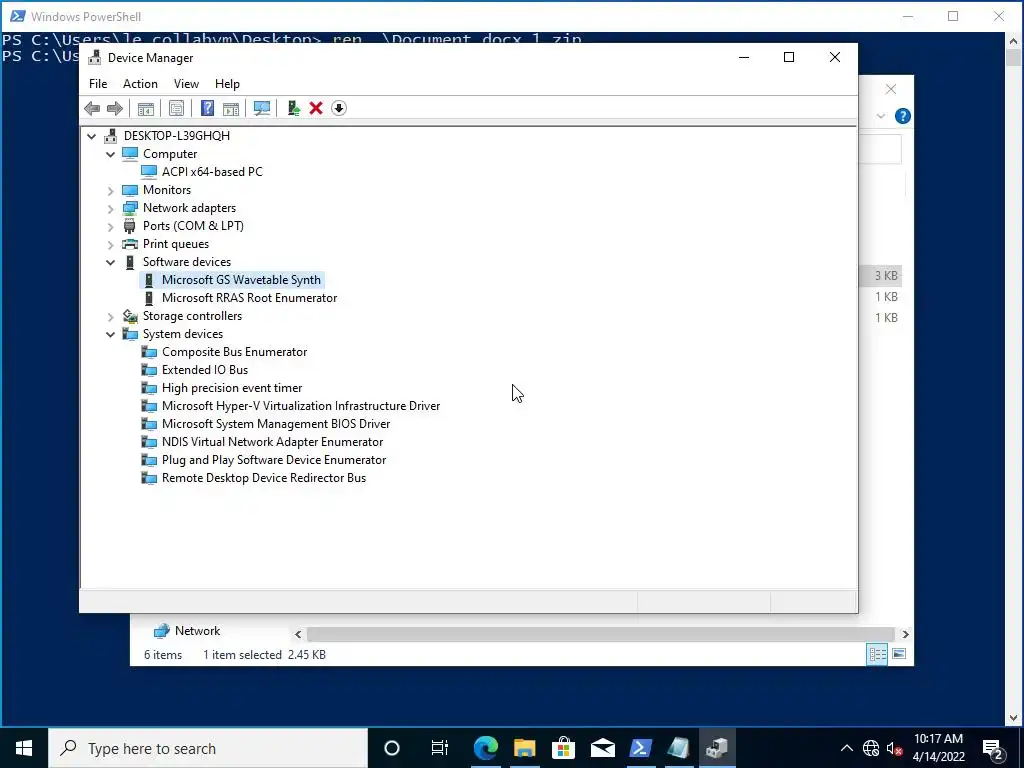This screenshot has width=1024, height=768.
Task: Click the red X Uninstall device icon
Action: [316, 108]
